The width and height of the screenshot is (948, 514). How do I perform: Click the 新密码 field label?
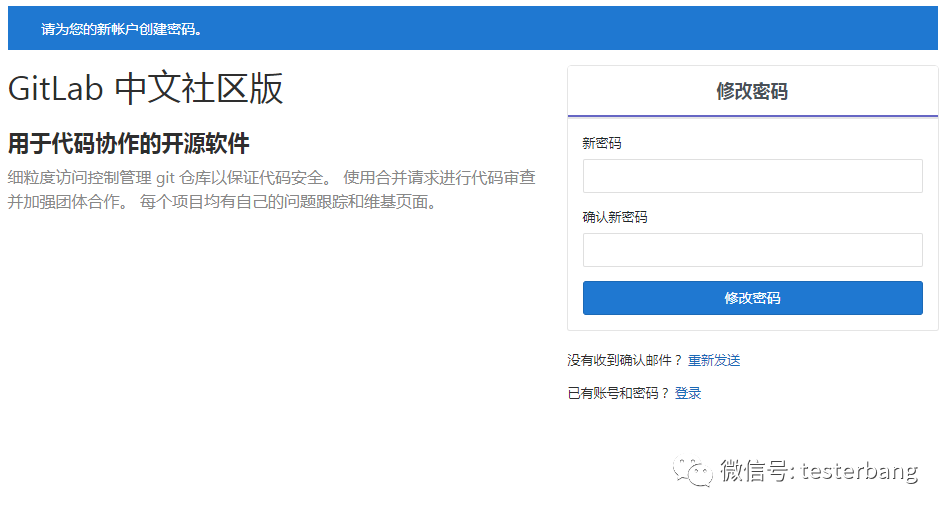click(x=602, y=143)
